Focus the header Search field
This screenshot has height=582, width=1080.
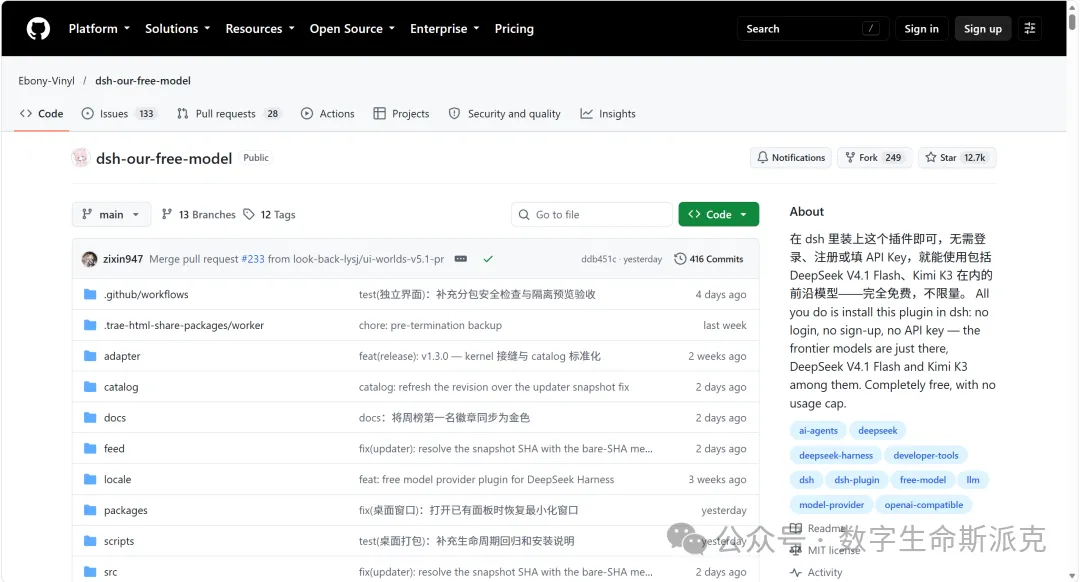coord(813,28)
